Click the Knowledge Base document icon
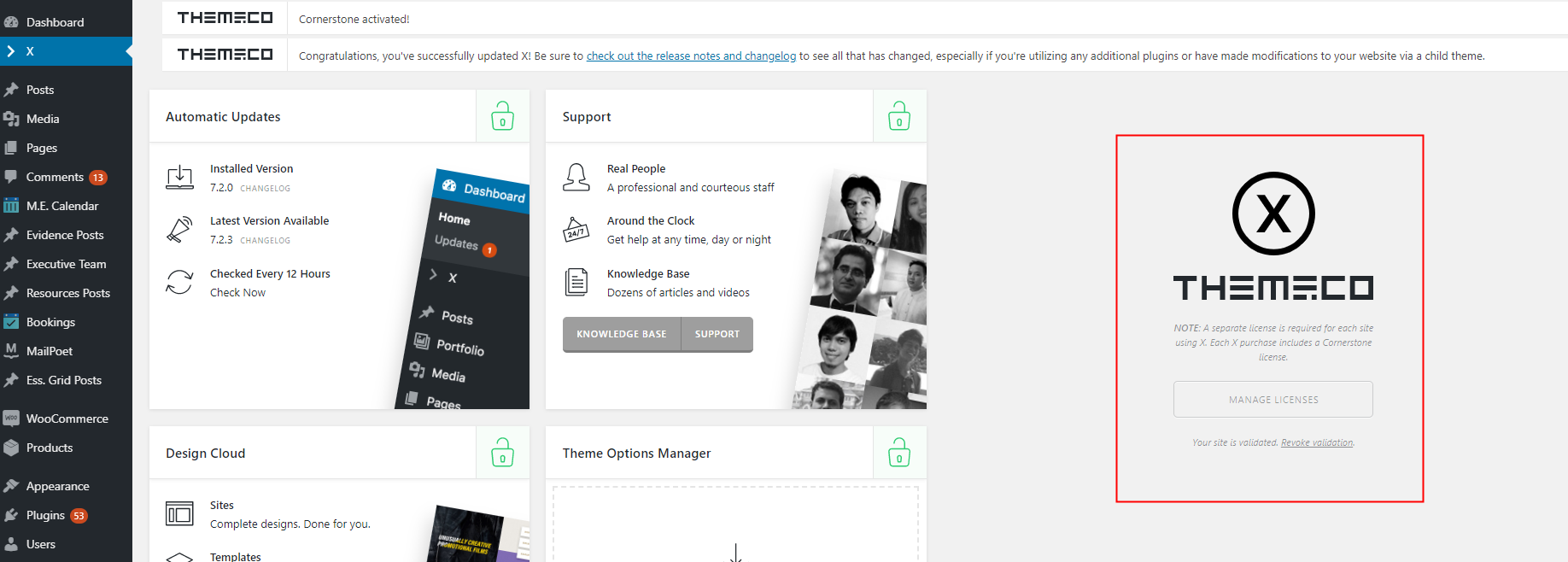 point(576,282)
